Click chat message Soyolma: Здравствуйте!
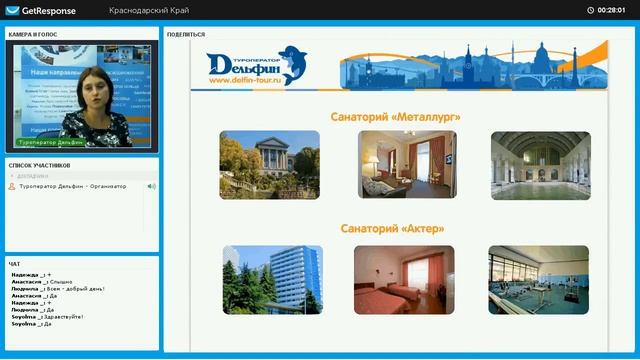The image size is (640, 360). point(47,317)
